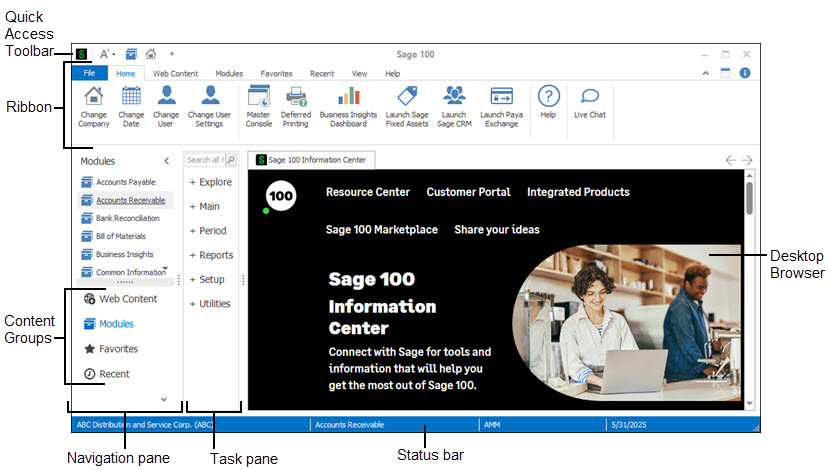Select Bank Reconciliation in the module list
Image resolution: width=828 pixels, height=470 pixels.
click(127, 218)
